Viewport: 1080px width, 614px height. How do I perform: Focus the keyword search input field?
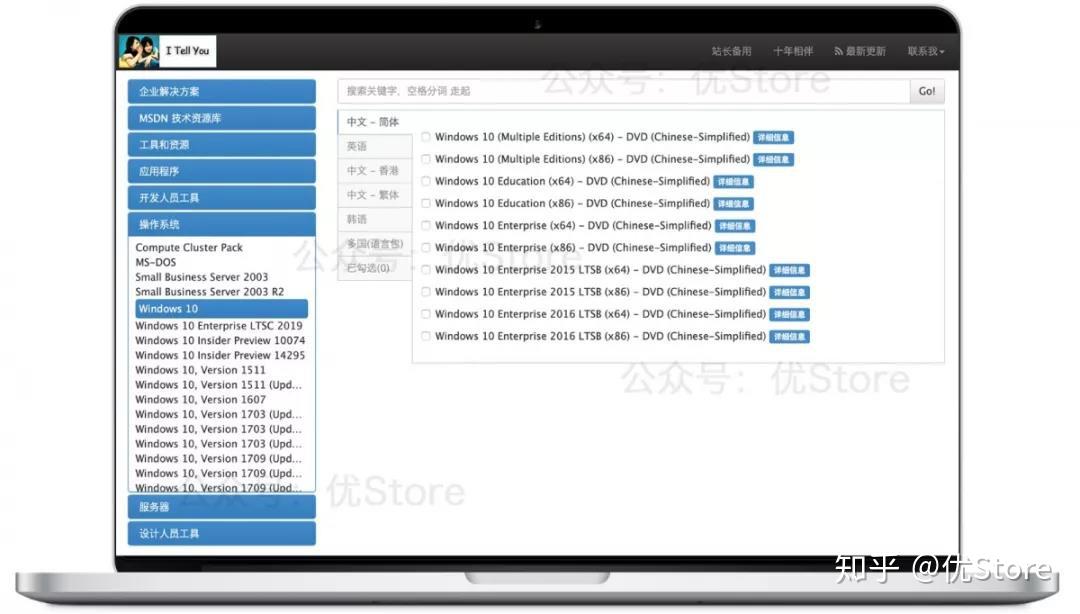click(x=623, y=91)
